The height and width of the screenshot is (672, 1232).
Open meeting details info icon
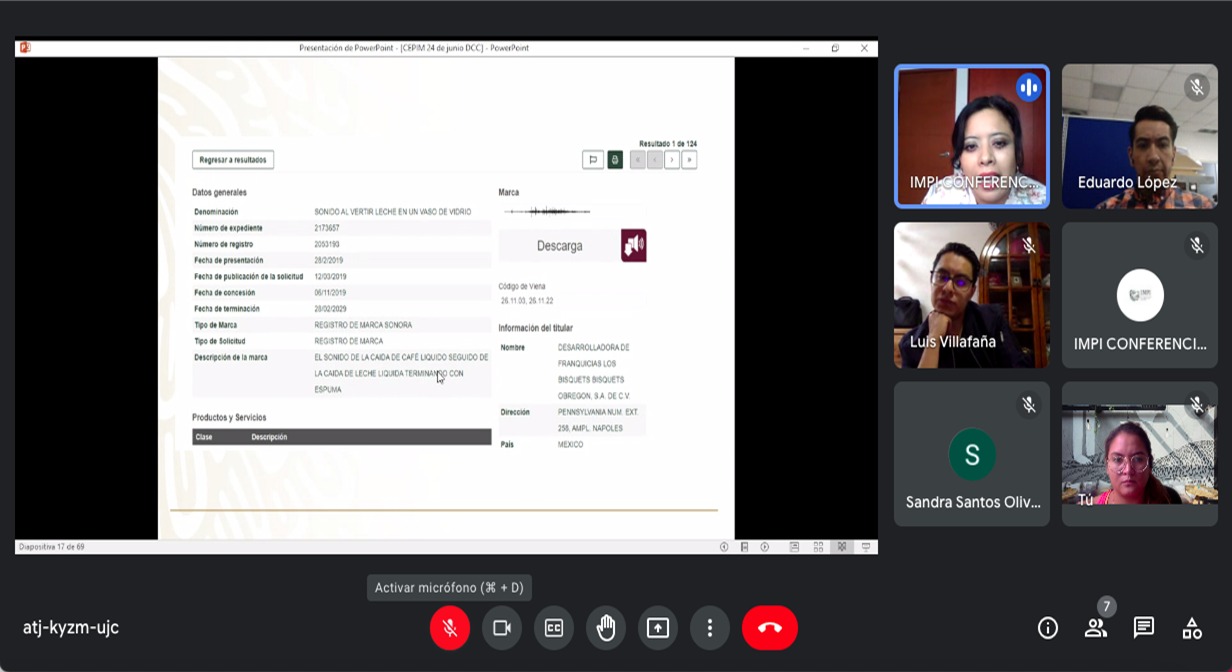(1048, 628)
